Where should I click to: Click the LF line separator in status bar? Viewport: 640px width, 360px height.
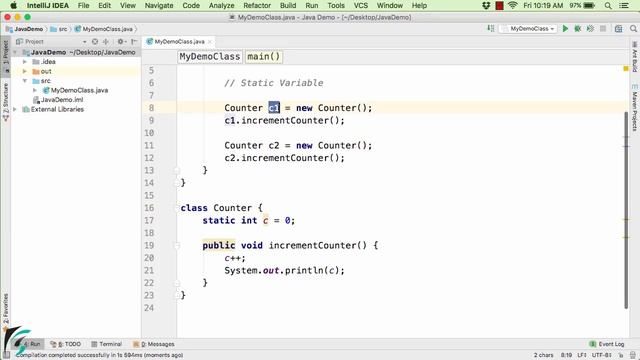point(582,356)
